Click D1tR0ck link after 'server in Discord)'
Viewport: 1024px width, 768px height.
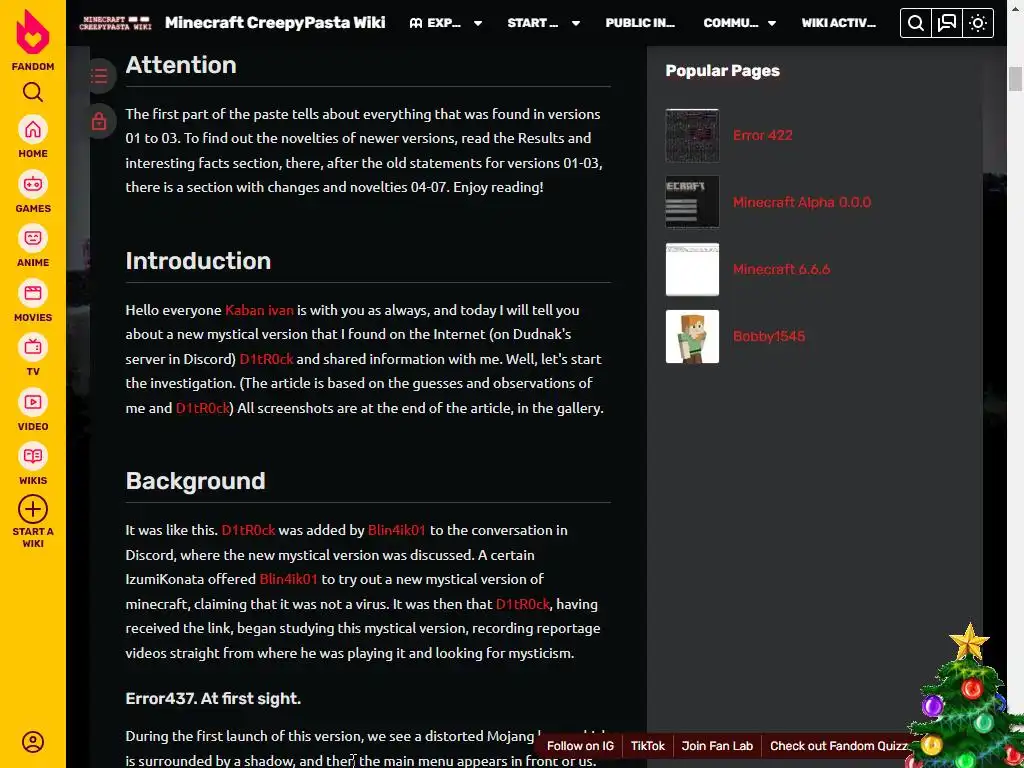coord(266,359)
